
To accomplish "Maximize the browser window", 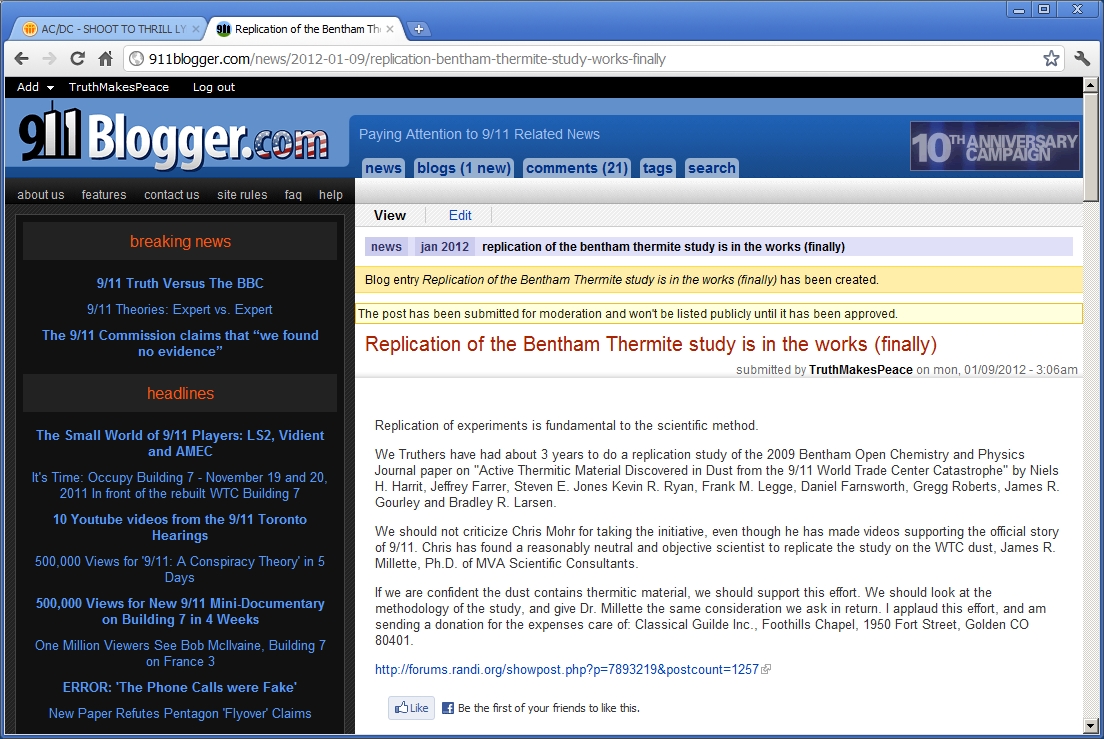I will click(1044, 10).
